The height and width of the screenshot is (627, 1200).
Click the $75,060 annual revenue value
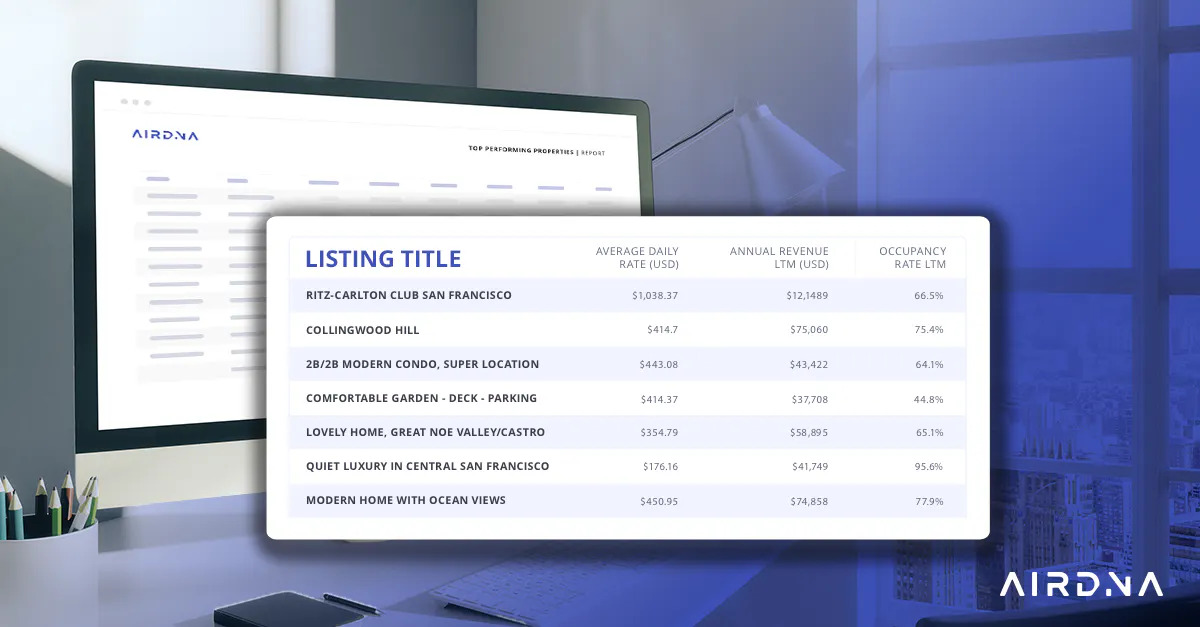pos(808,330)
